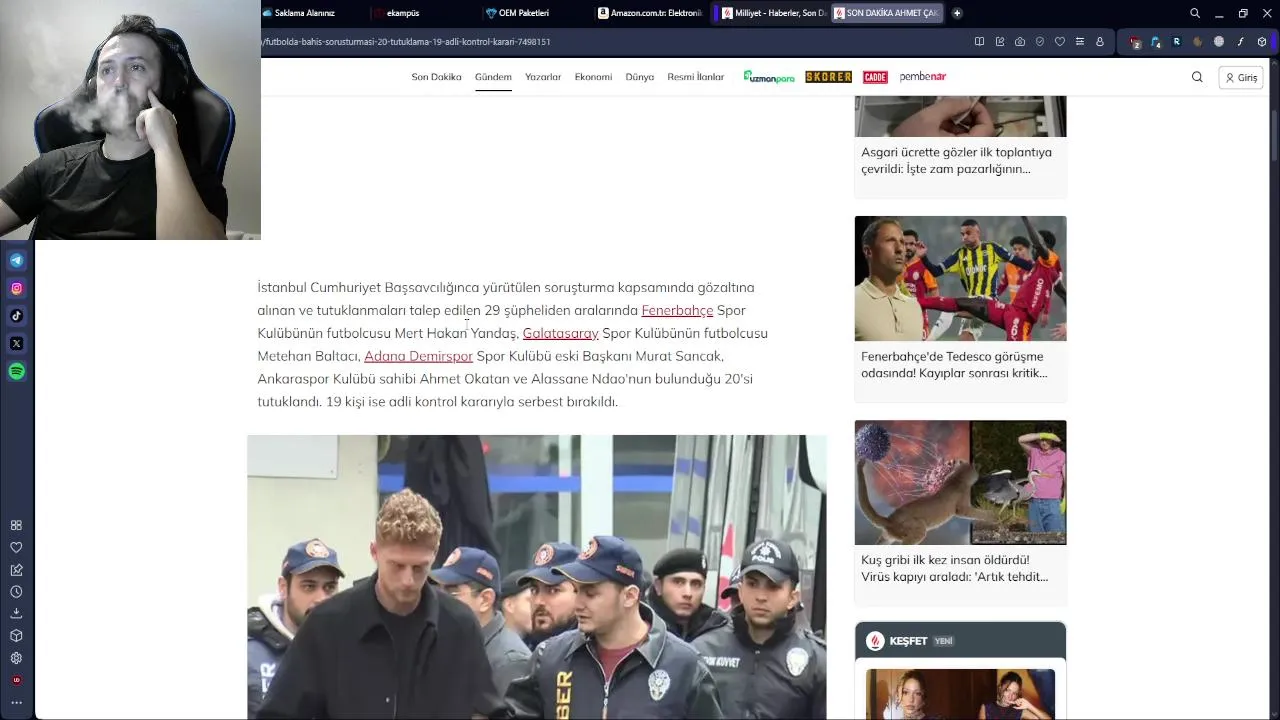Open the three-dot sidebar setup menu
Screen dimensions: 1280x720
point(16,702)
